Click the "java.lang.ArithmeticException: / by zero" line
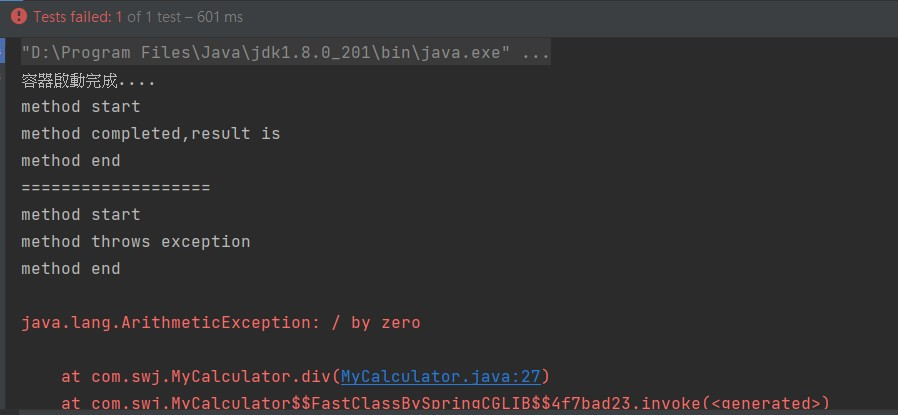The image size is (898, 415). (x=221, y=323)
